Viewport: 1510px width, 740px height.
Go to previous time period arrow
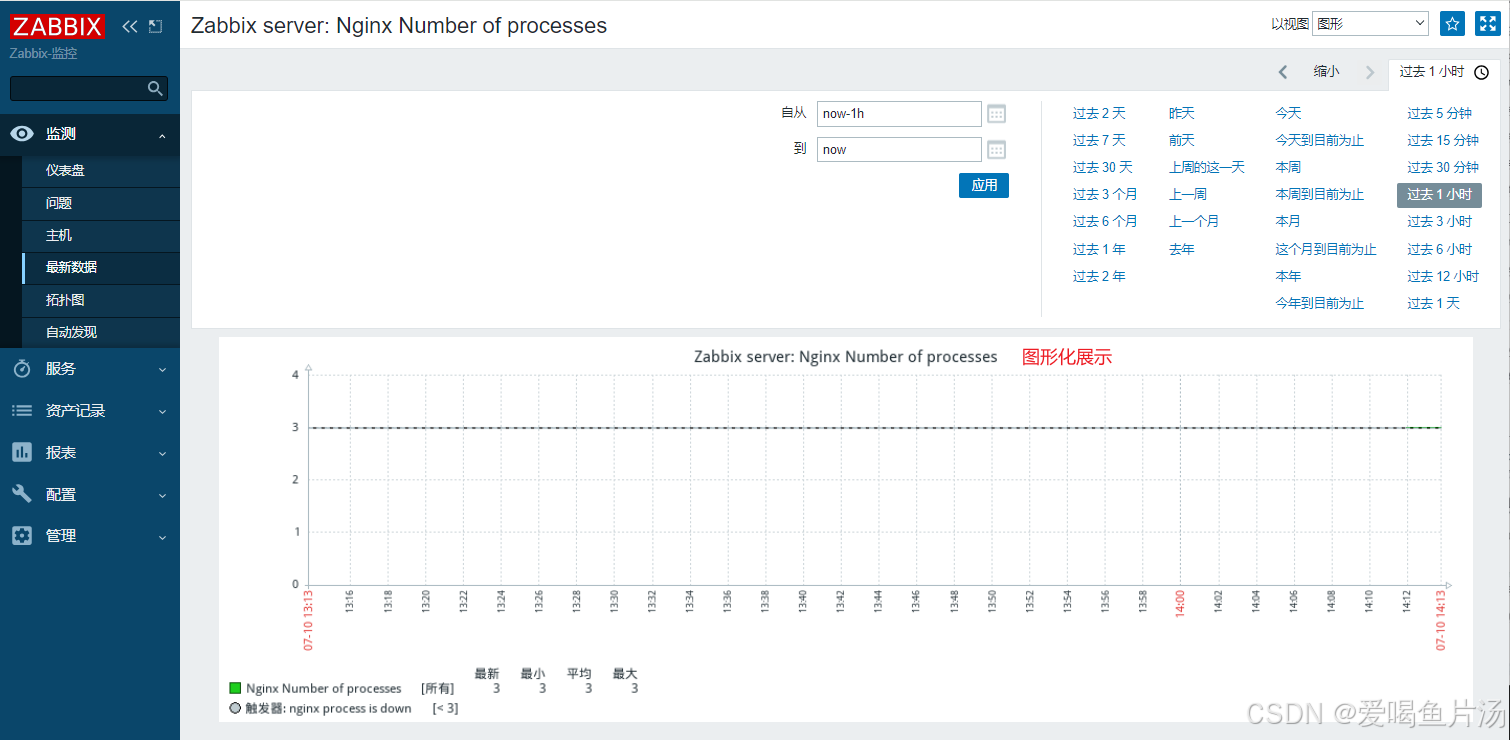click(x=1283, y=72)
